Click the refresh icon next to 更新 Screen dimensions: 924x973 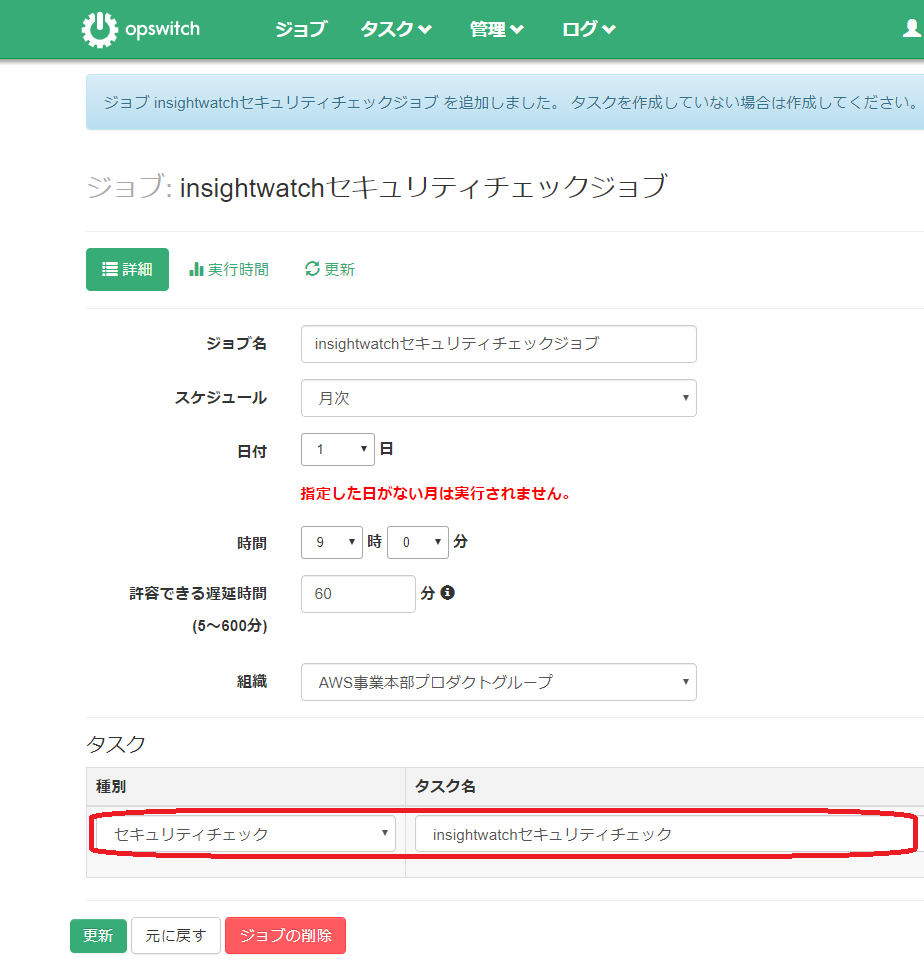[312, 268]
